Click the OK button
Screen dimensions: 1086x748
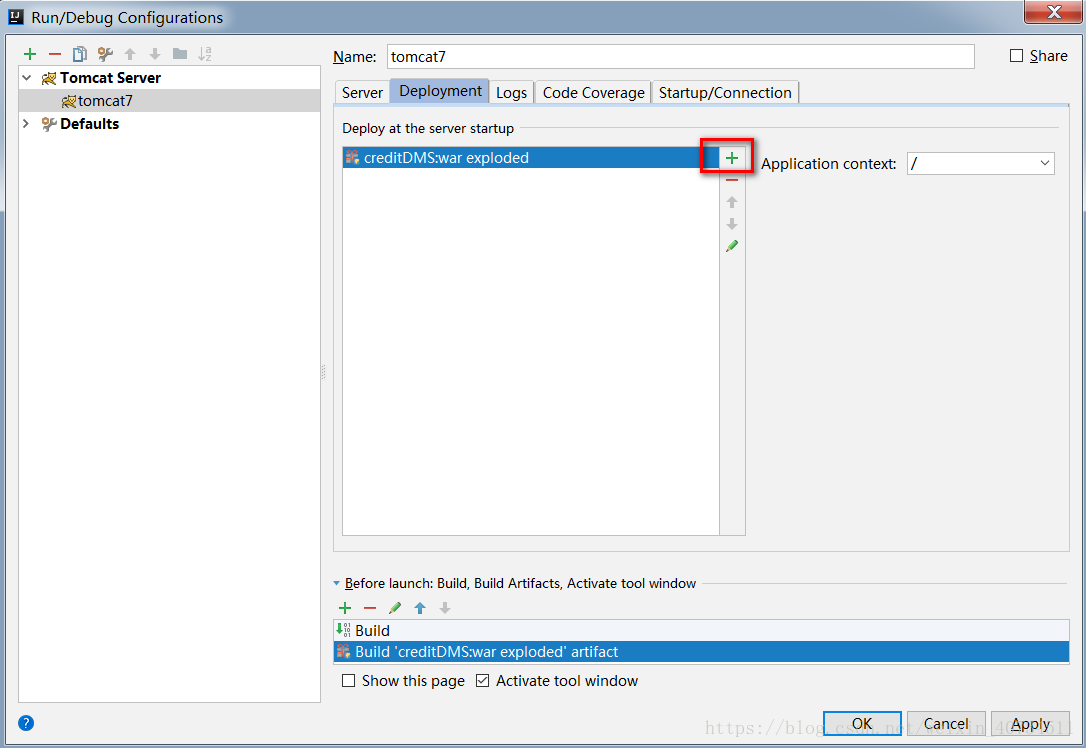pos(862,724)
